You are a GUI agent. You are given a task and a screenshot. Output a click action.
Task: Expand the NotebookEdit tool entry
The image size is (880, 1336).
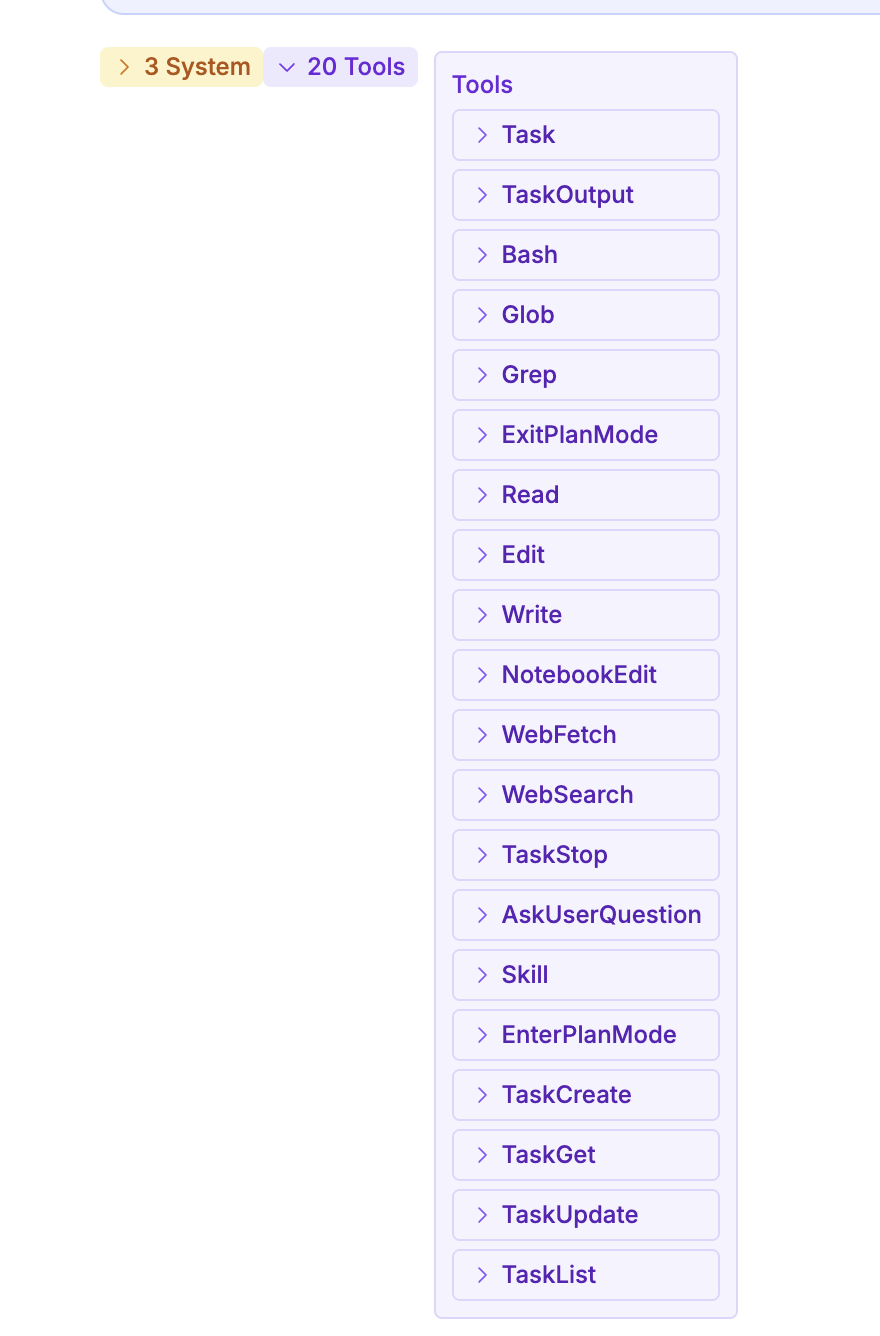[585, 675]
